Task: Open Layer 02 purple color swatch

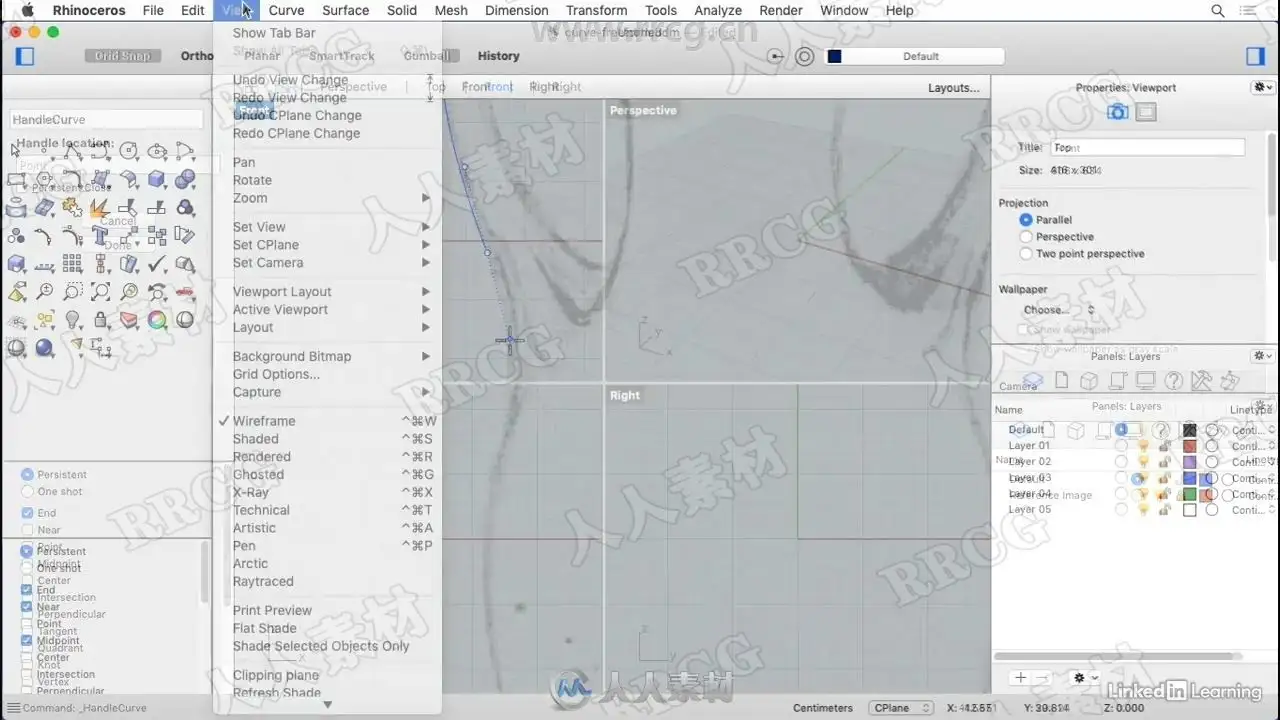Action: click(1189, 462)
